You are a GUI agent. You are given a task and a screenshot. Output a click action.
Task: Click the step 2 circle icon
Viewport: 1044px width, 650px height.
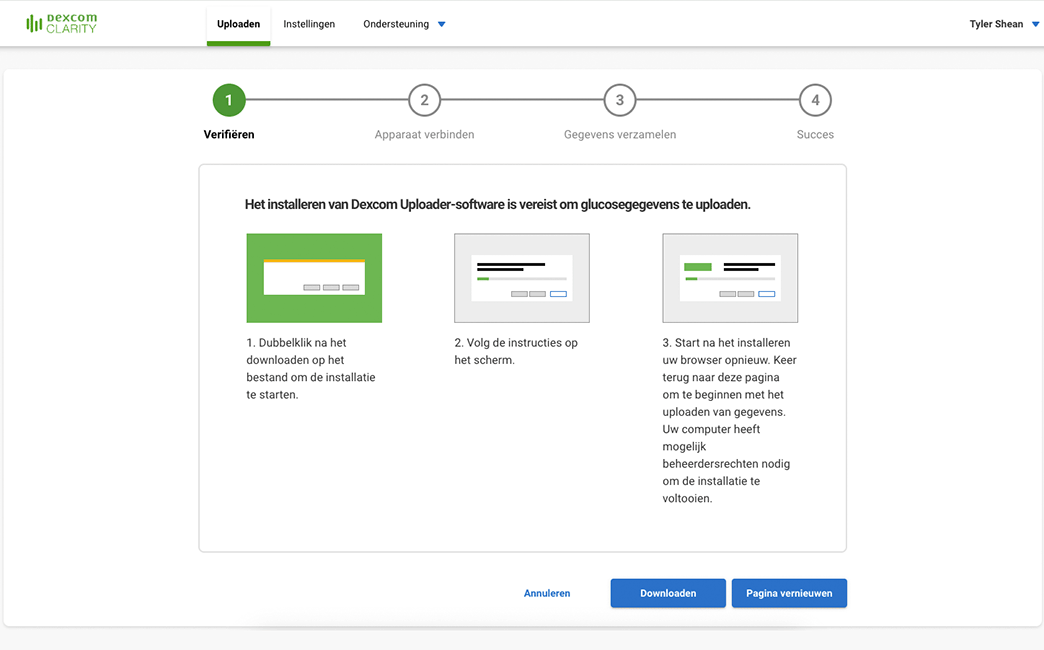(x=424, y=100)
